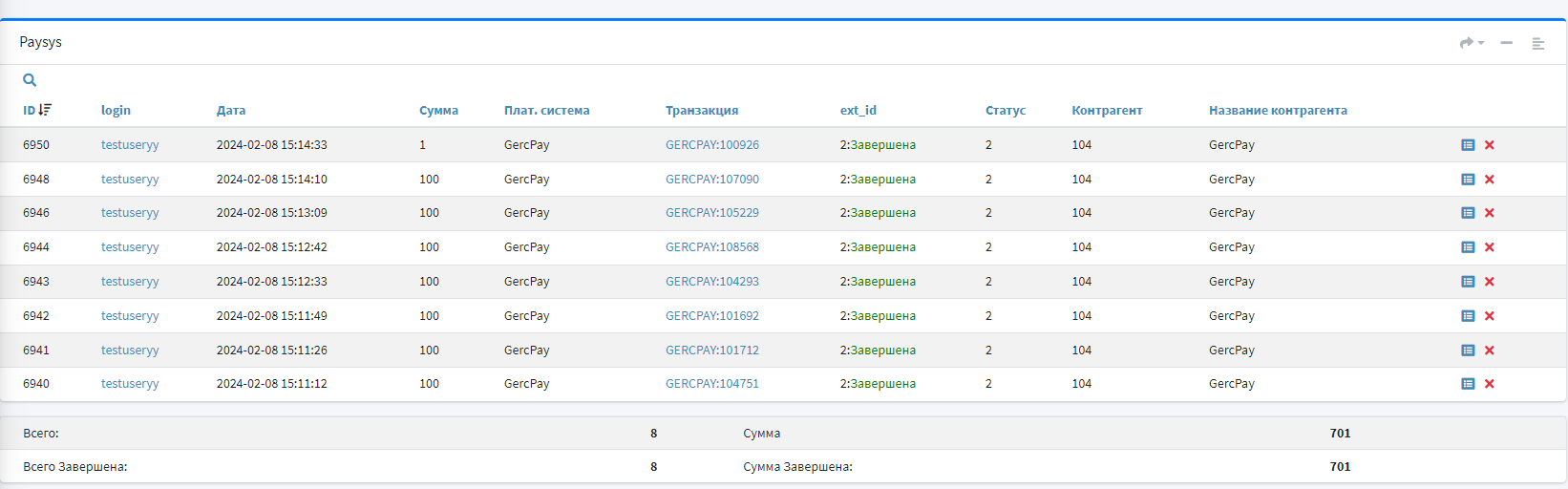Collapse the Paysys panel with minus
The height and width of the screenshot is (489, 1568).
coord(1506,43)
